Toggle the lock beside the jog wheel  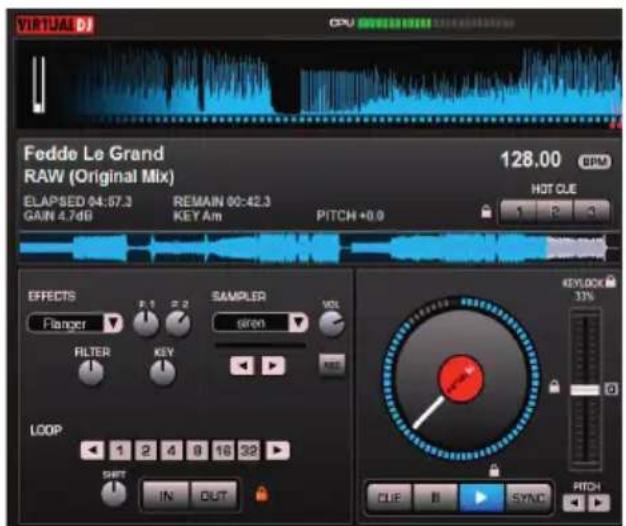click(x=554, y=386)
